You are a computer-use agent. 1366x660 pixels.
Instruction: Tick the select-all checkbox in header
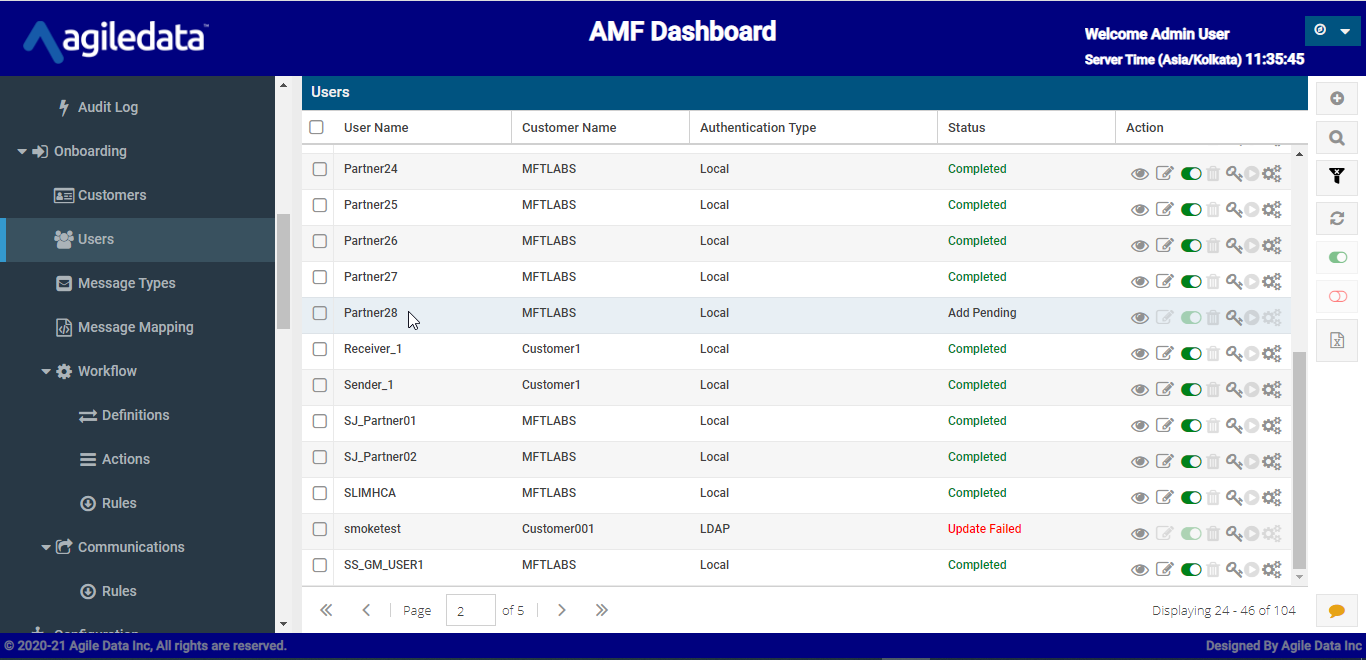(317, 127)
